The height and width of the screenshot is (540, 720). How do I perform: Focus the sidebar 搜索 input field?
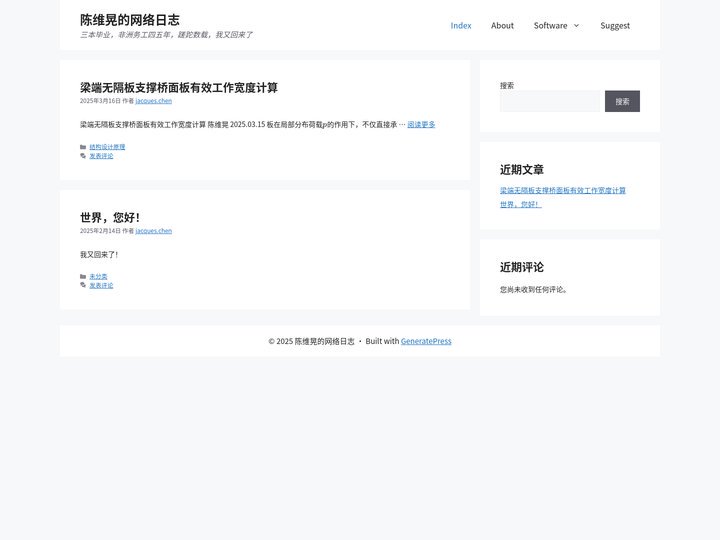pos(550,101)
